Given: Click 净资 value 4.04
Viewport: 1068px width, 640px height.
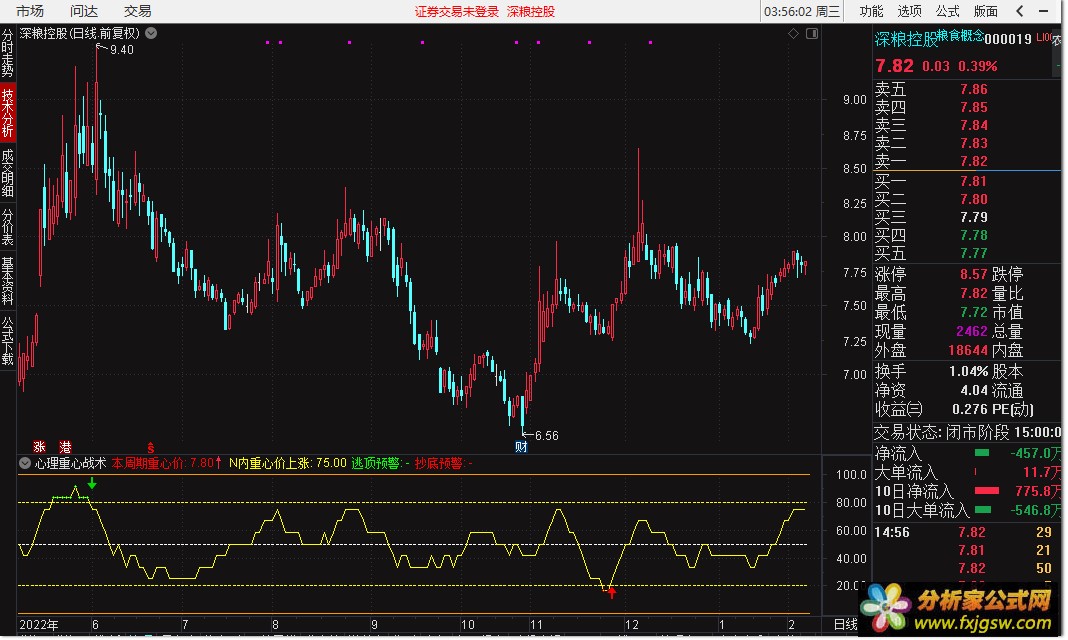Looking at the screenshot, I should pos(974,391).
